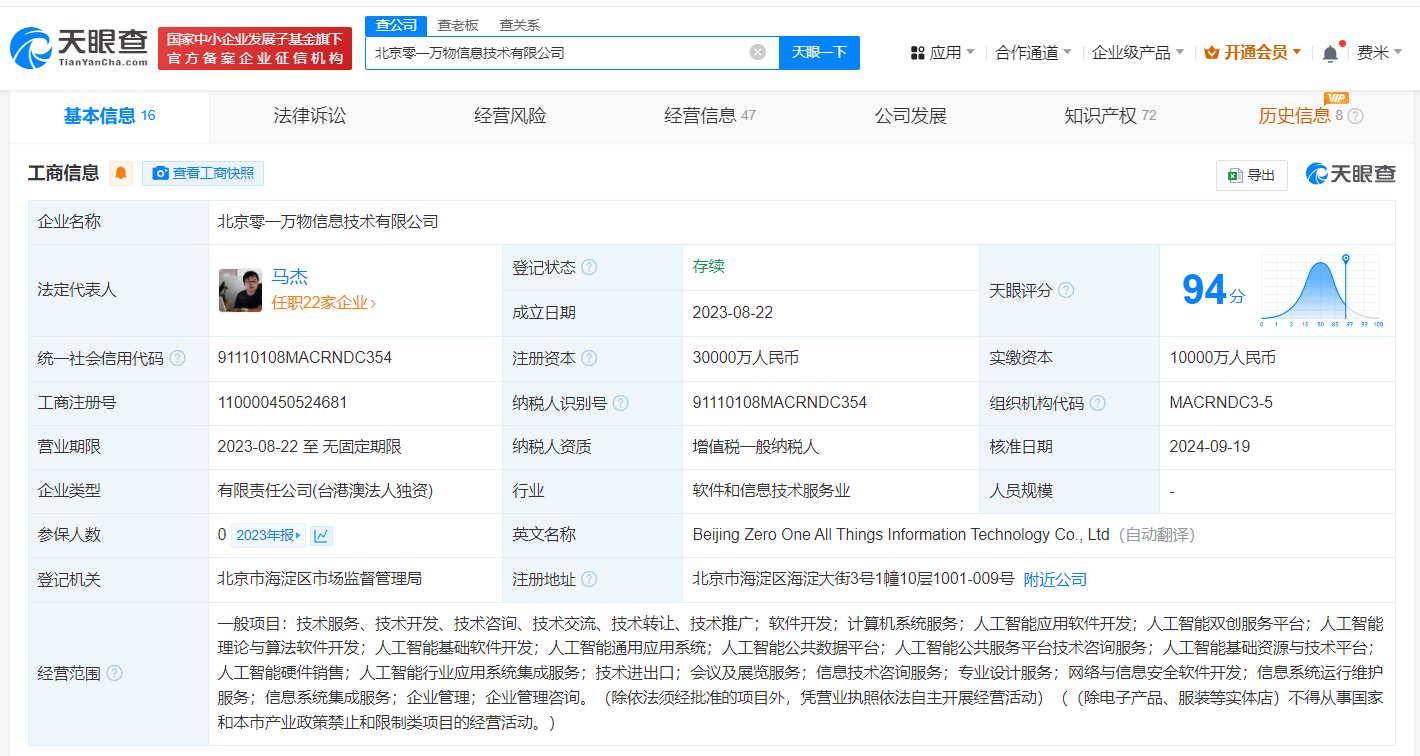The image size is (1420, 756).
Task: Click the 94分 score value
Action: [x=1213, y=290]
